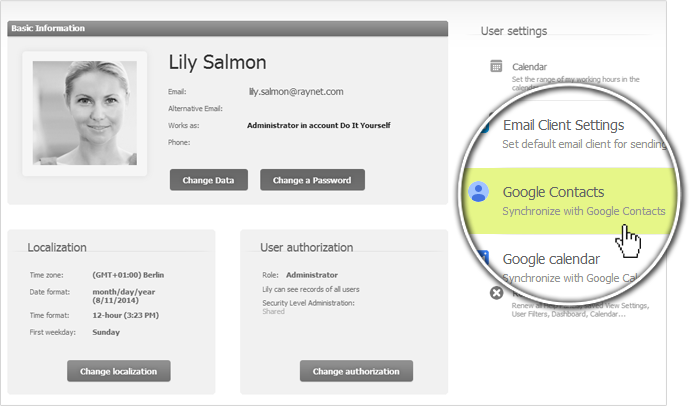Click 'Lily can see records of all users'
This screenshot has width=696, height=407.
tap(311, 289)
